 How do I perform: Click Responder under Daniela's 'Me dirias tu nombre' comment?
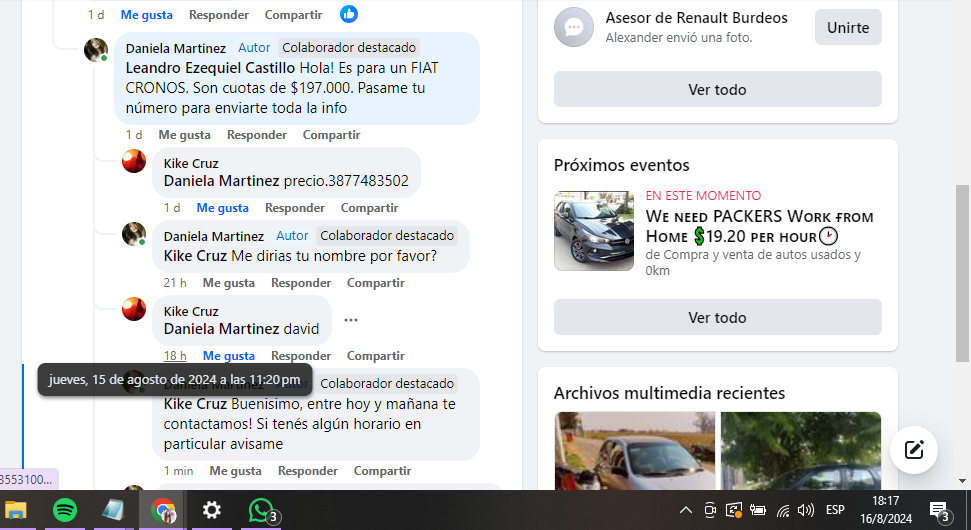tap(301, 283)
